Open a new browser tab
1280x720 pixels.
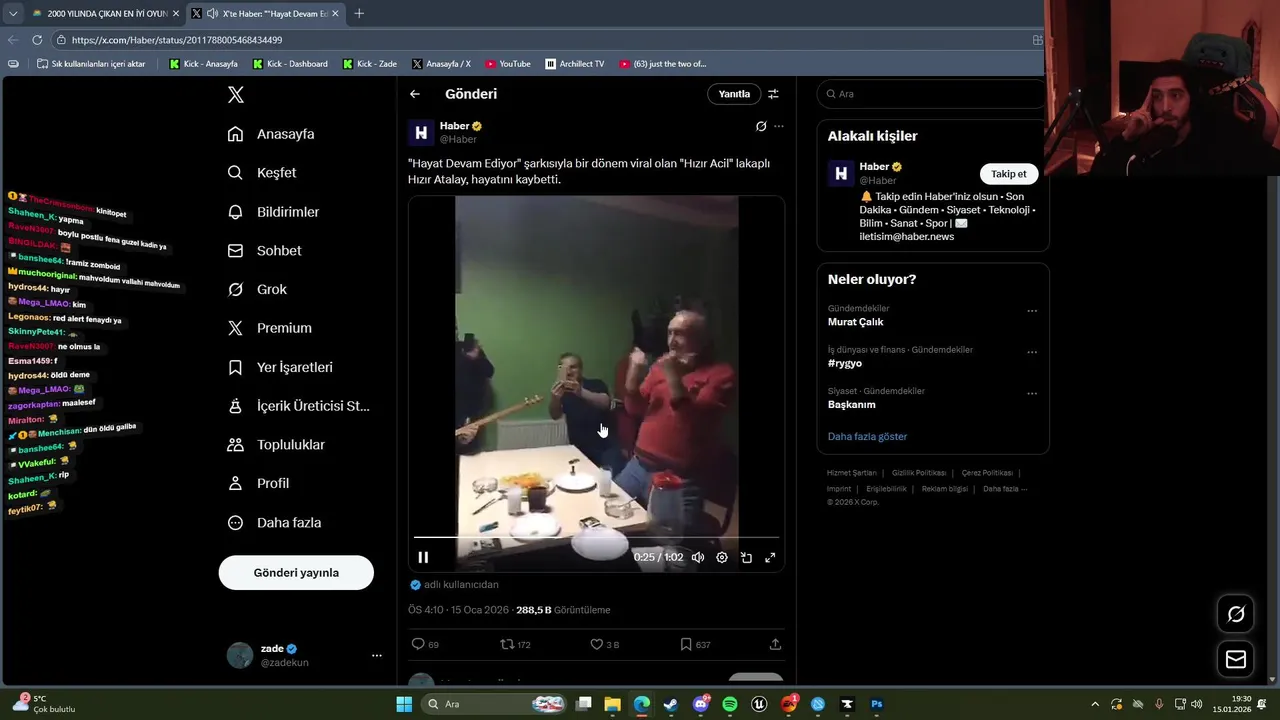point(359,14)
